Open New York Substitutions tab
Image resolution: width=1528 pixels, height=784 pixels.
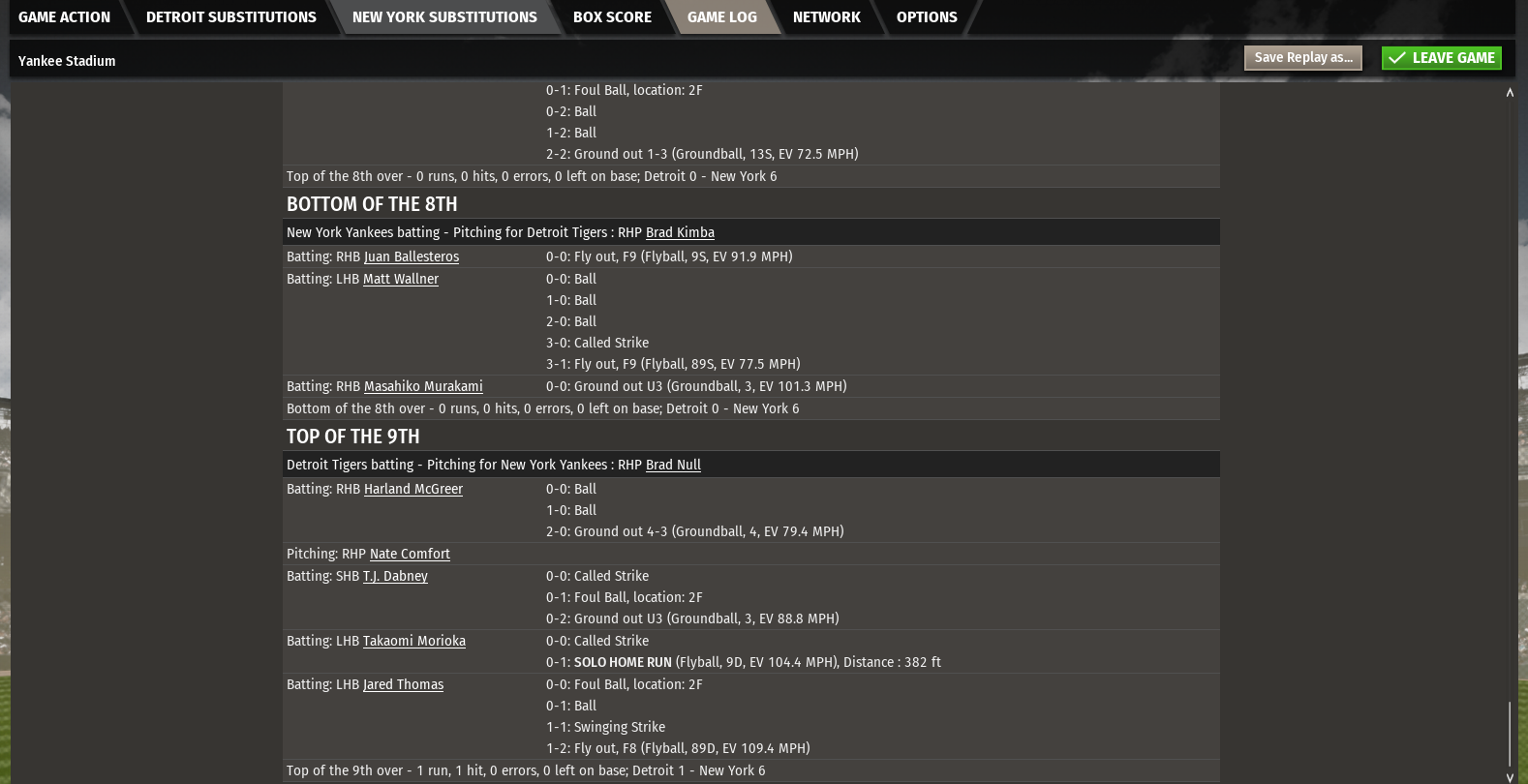444,16
